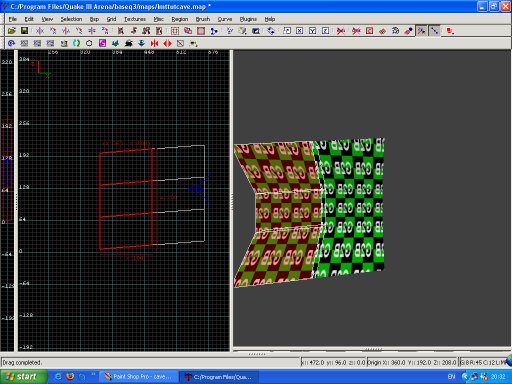Click the Origin coordinates in the status bar
Screen dimensions: 512x384
pos(412,362)
